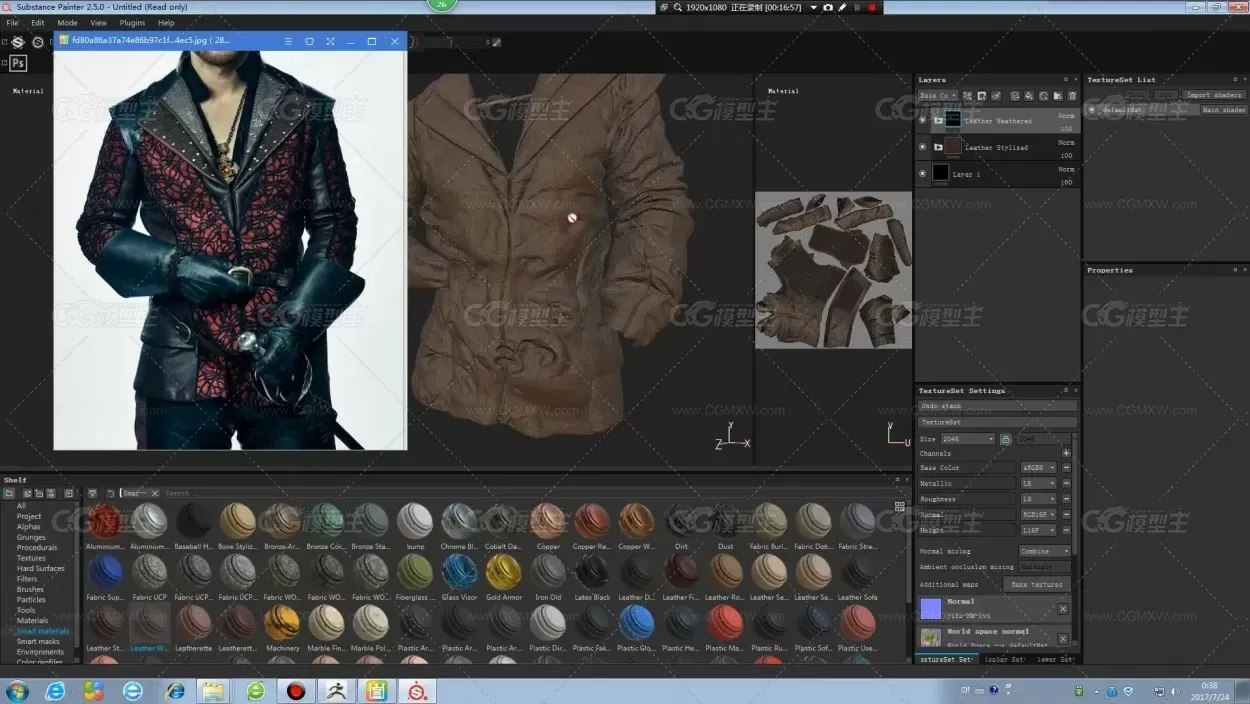Screen dimensions: 1250x704
Task: Remove the Metallic channel with minus
Action: (1066, 484)
